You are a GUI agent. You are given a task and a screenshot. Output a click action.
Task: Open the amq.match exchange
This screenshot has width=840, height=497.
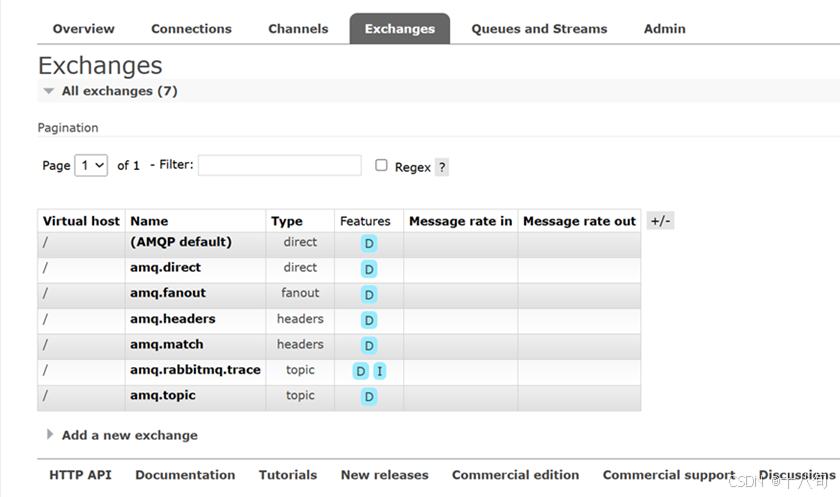coord(167,344)
